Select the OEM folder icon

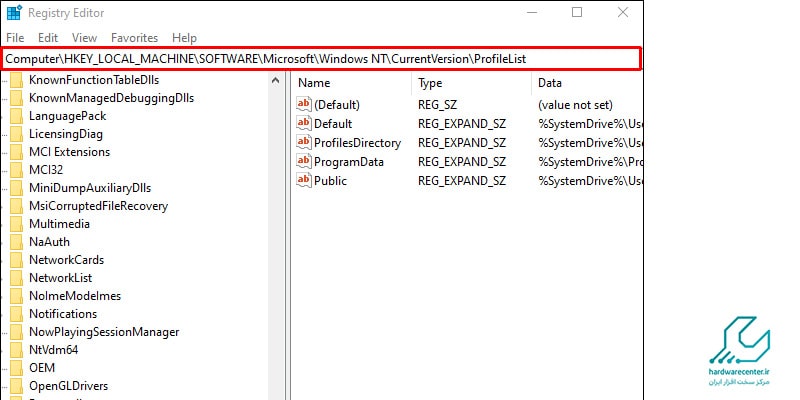[17, 368]
